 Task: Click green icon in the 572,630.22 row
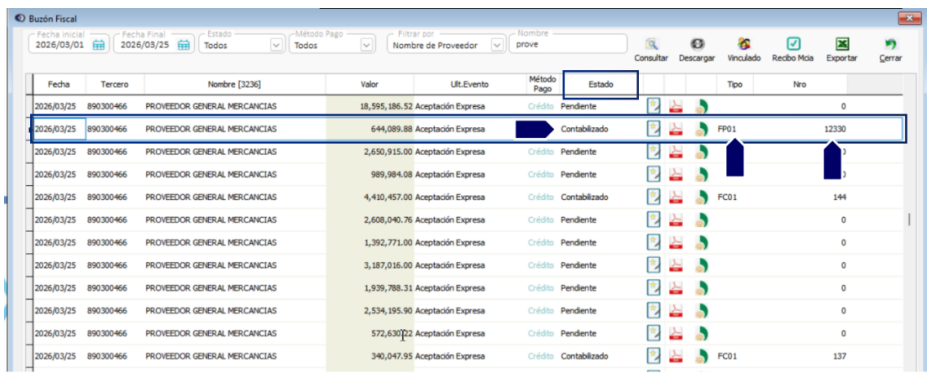701,333
